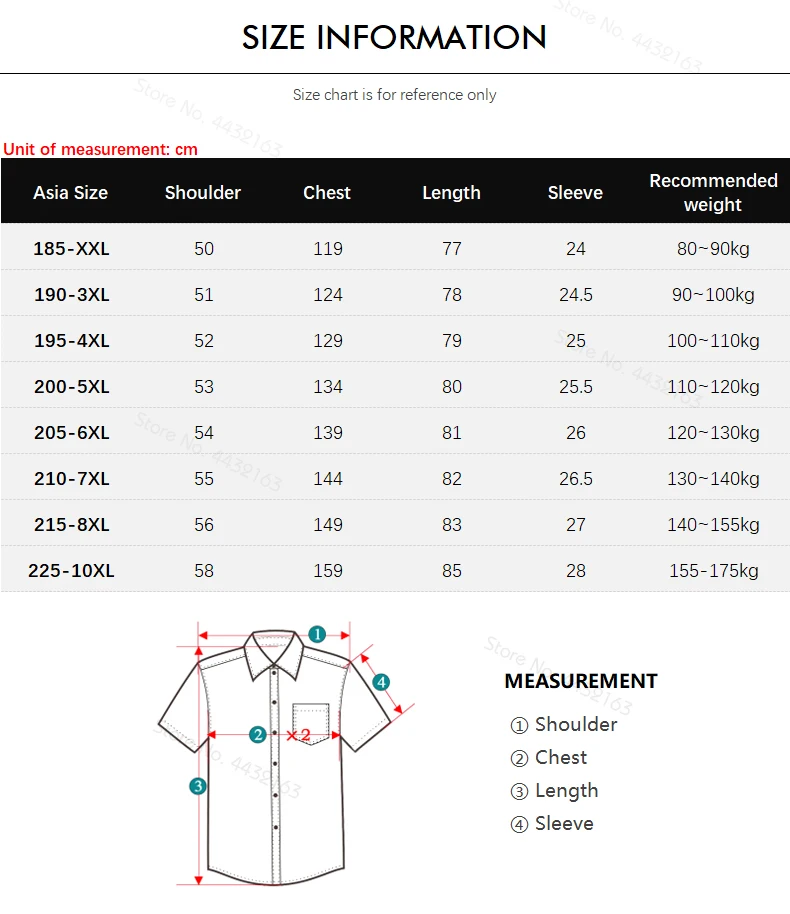Click the Sleeve entry in measurement legend

pyautogui.click(x=552, y=824)
